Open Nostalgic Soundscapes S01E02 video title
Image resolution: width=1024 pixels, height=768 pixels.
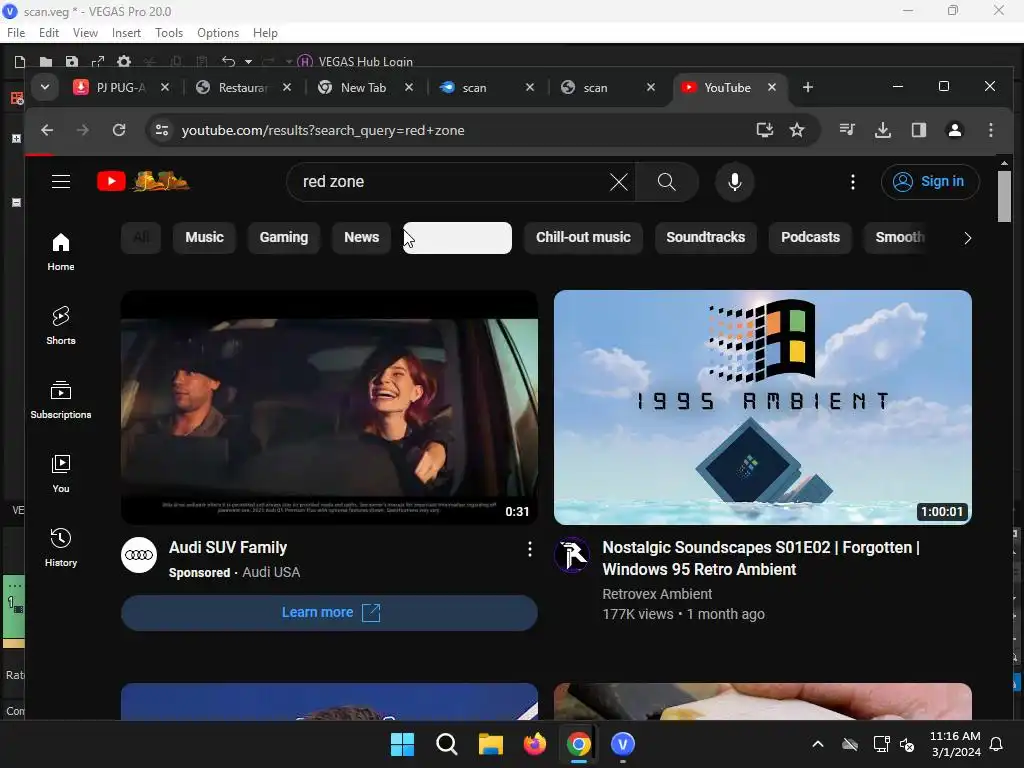click(761, 558)
